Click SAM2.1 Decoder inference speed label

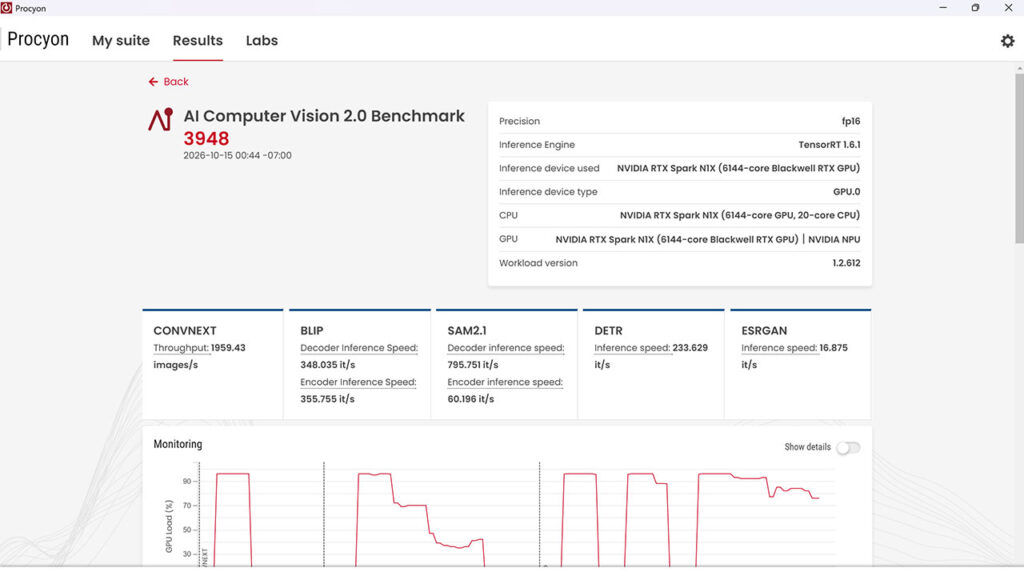tap(506, 348)
